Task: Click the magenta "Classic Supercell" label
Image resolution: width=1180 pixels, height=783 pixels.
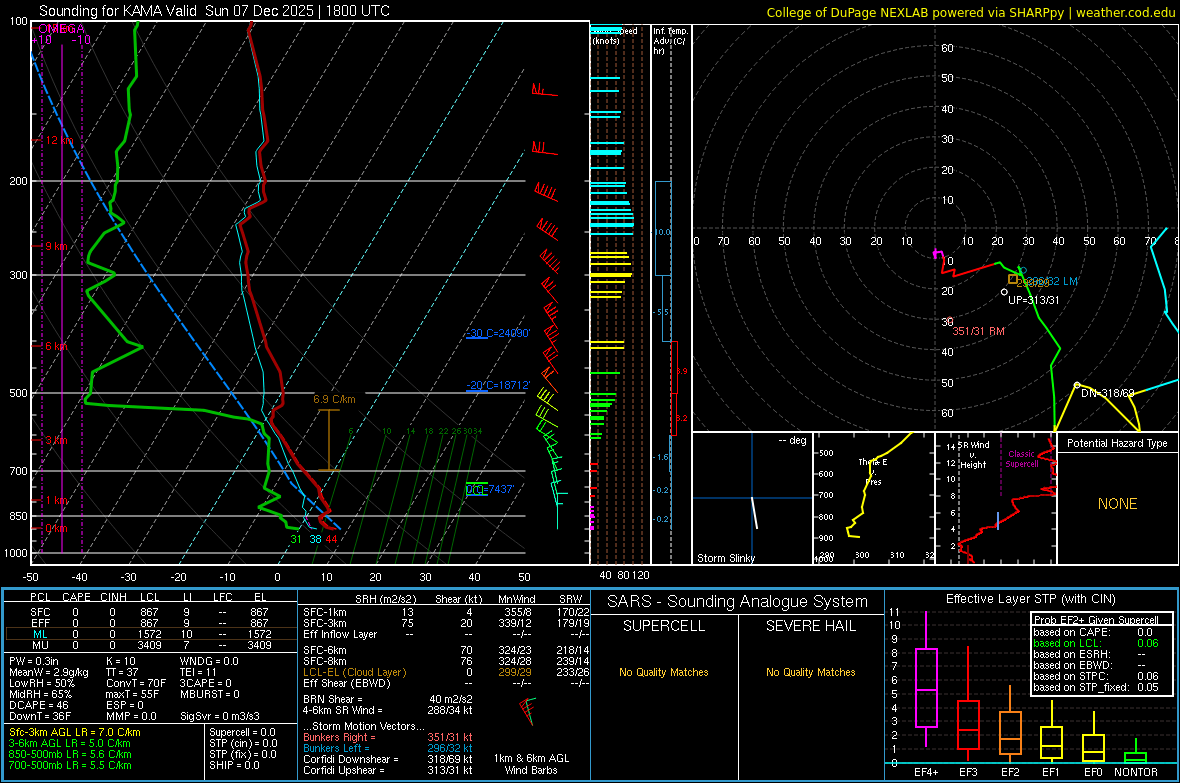Action: 1021,459
